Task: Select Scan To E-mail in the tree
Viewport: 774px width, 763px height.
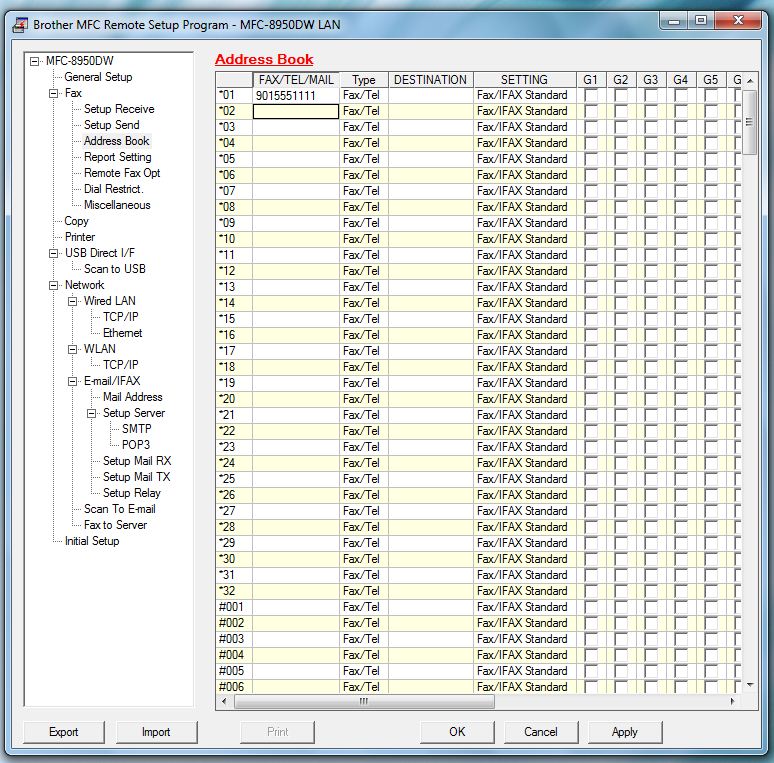Action: (119, 509)
